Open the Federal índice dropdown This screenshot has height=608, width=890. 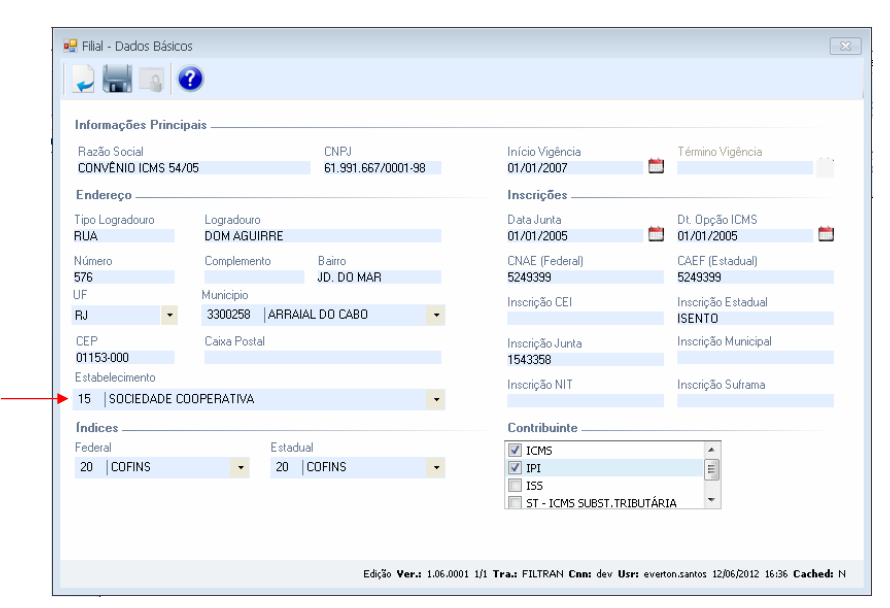(240, 467)
